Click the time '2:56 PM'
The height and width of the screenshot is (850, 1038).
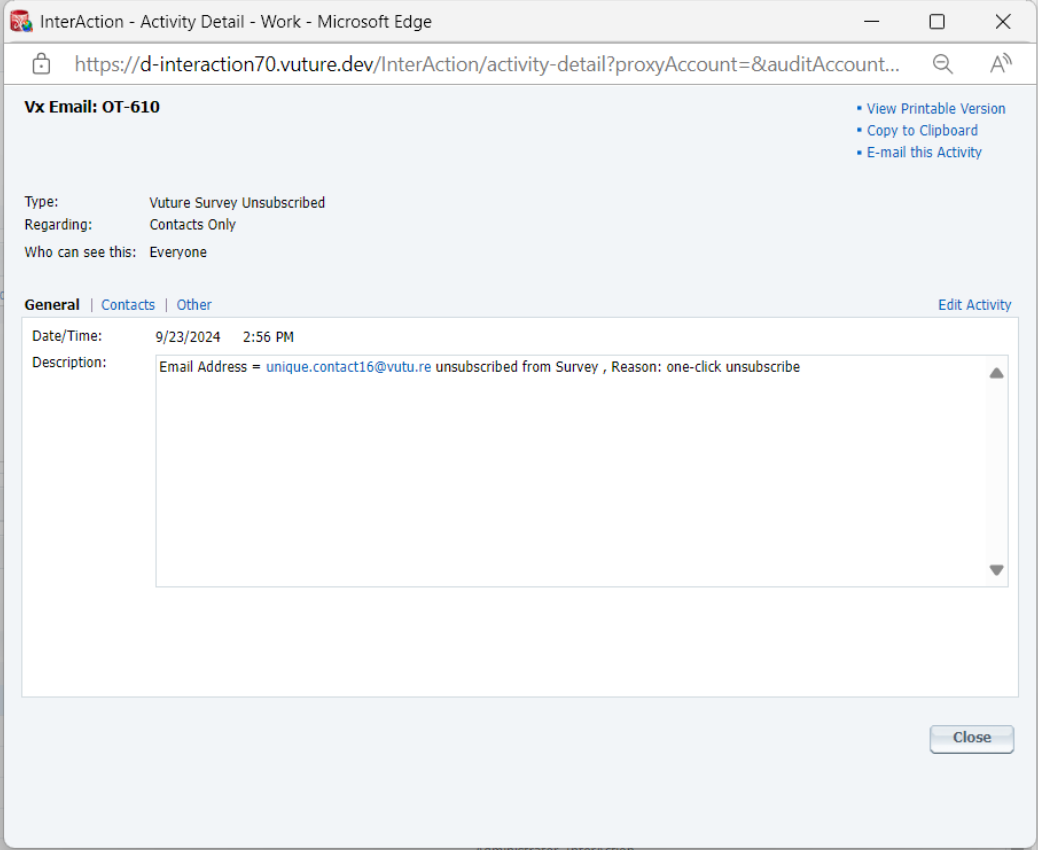[x=268, y=337]
